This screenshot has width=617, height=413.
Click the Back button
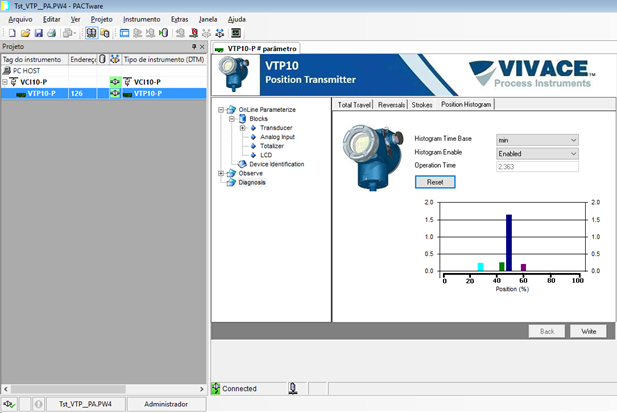click(x=547, y=331)
